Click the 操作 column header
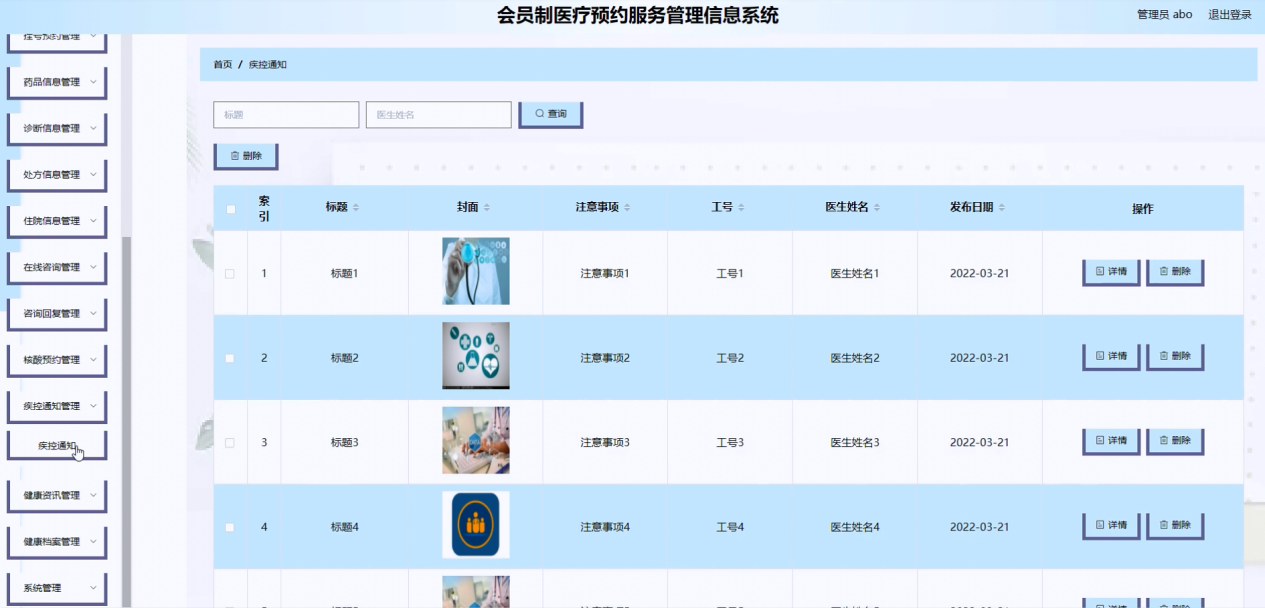Viewport: 1265px width, 608px height. [x=1142, y=209]
